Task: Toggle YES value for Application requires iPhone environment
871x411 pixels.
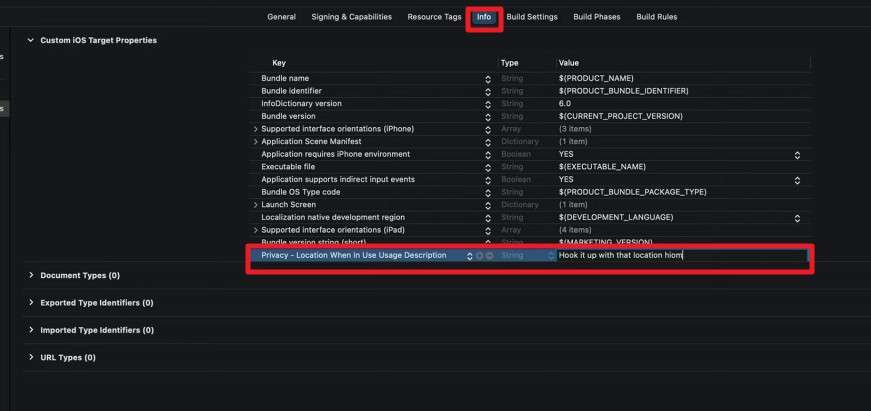Action: pos(797,155)
